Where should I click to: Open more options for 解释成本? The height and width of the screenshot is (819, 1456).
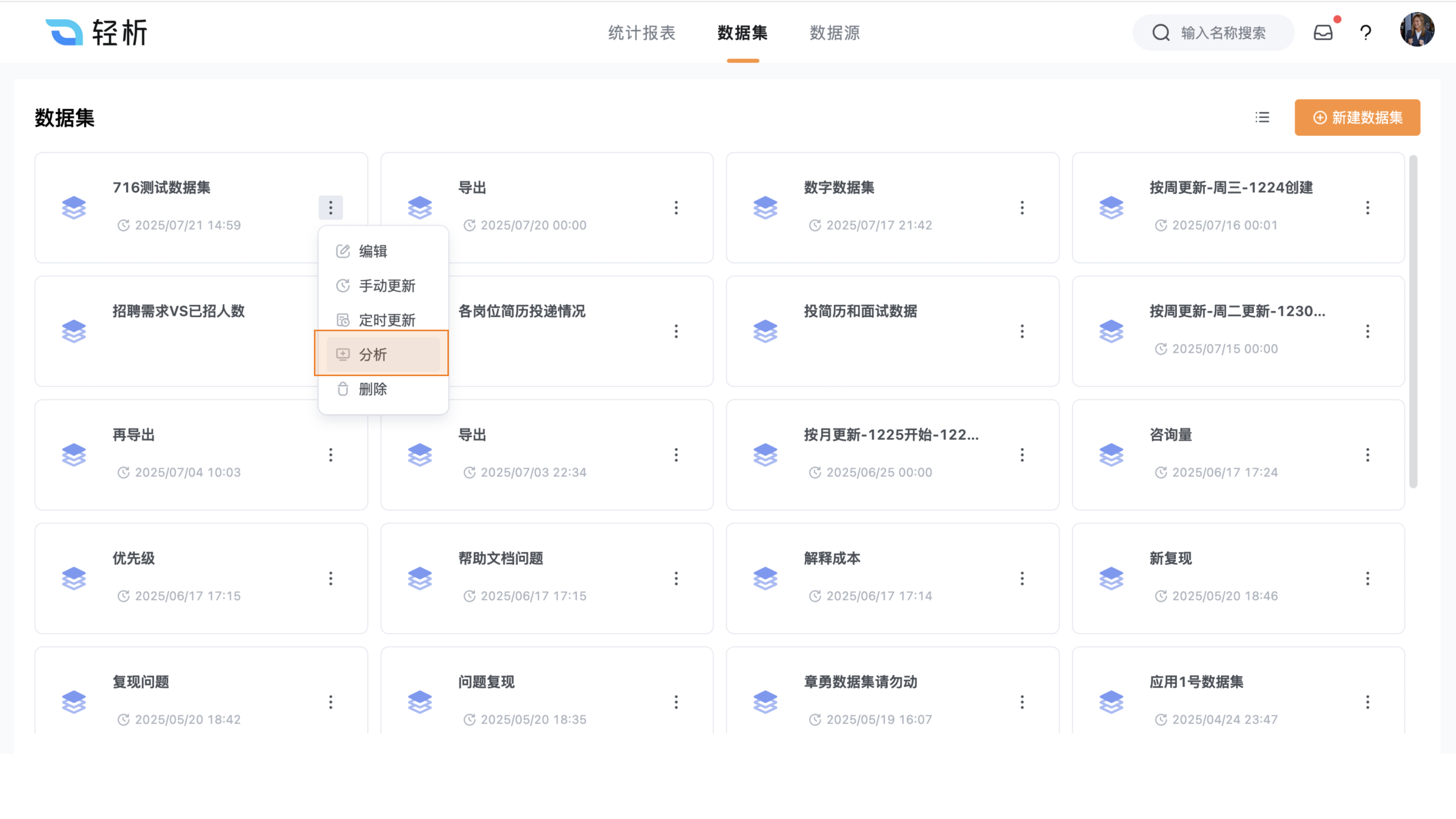pyautogui.click(x=1022, y=578)
